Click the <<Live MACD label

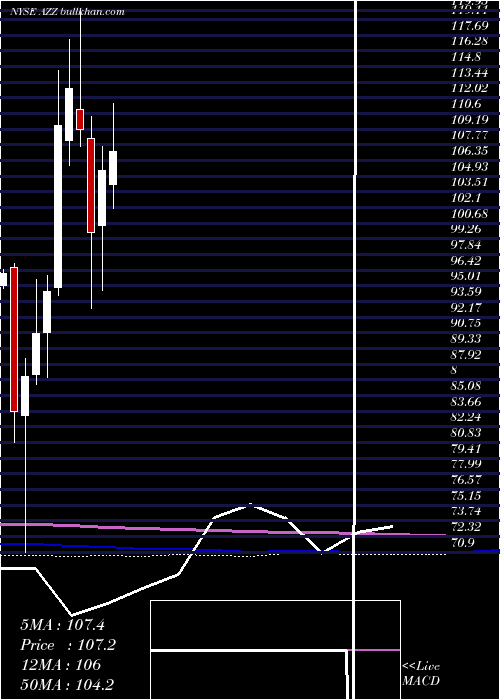(x=421, y=673)
